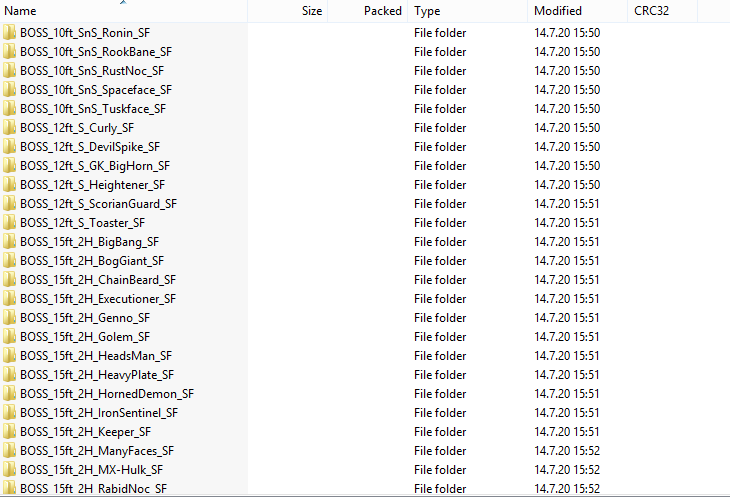
Task: Select BOSS_12ft_S_ScorianGuard_SF entry
Action: pyautogui.click(x=98, y=204)
